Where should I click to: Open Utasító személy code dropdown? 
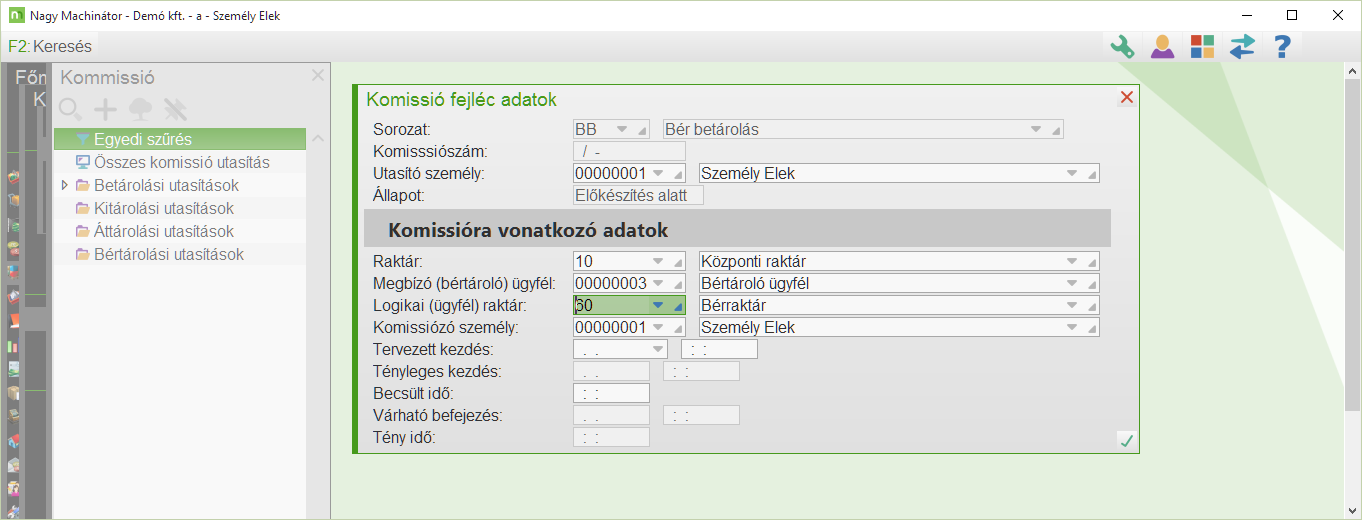tap(657, 174)
